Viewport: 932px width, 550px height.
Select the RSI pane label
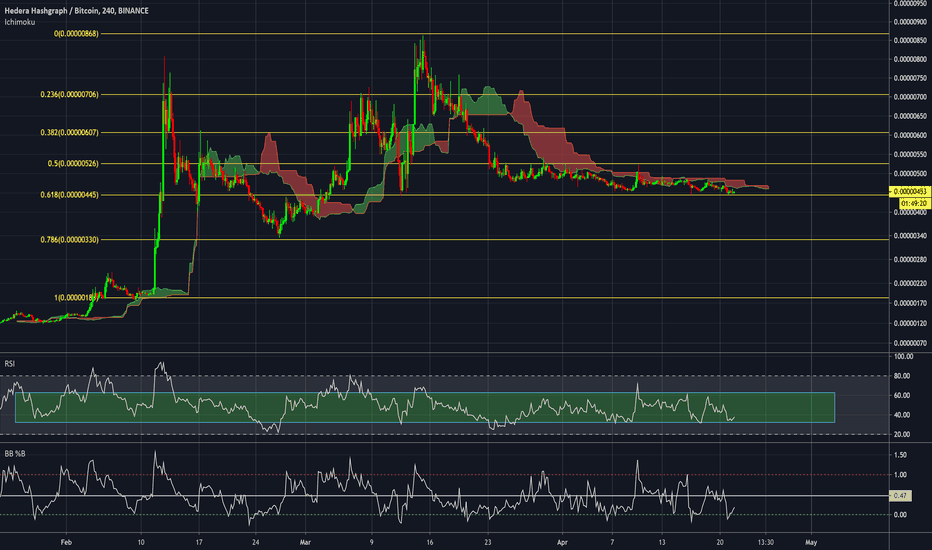(x=10, y=363)
